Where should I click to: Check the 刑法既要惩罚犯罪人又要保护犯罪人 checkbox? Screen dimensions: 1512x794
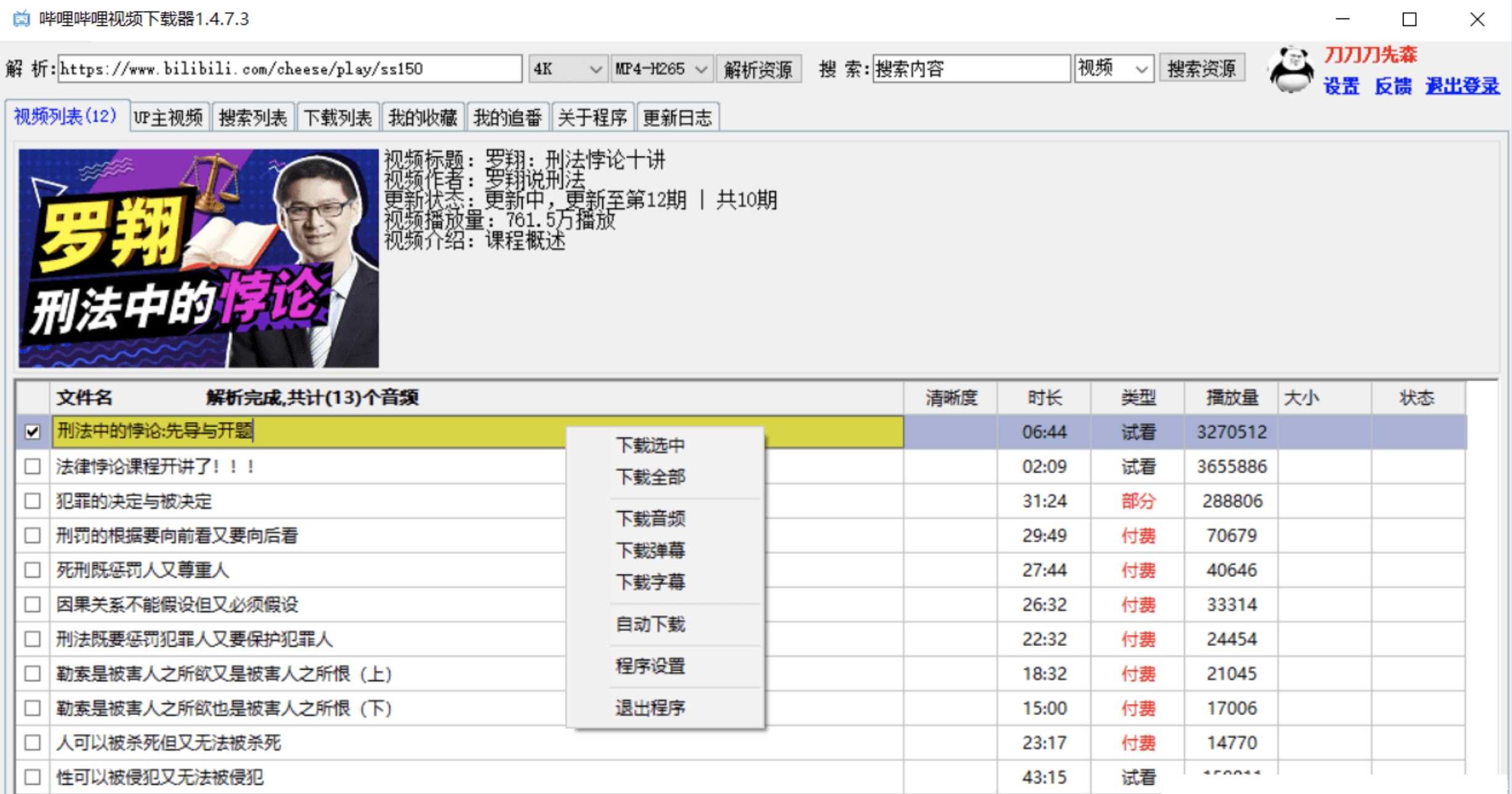(33, 639)
